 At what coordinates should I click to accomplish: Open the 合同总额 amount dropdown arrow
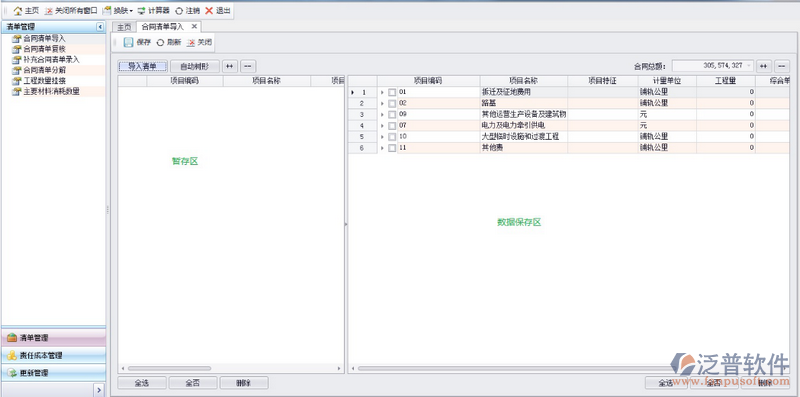(748, 66)
